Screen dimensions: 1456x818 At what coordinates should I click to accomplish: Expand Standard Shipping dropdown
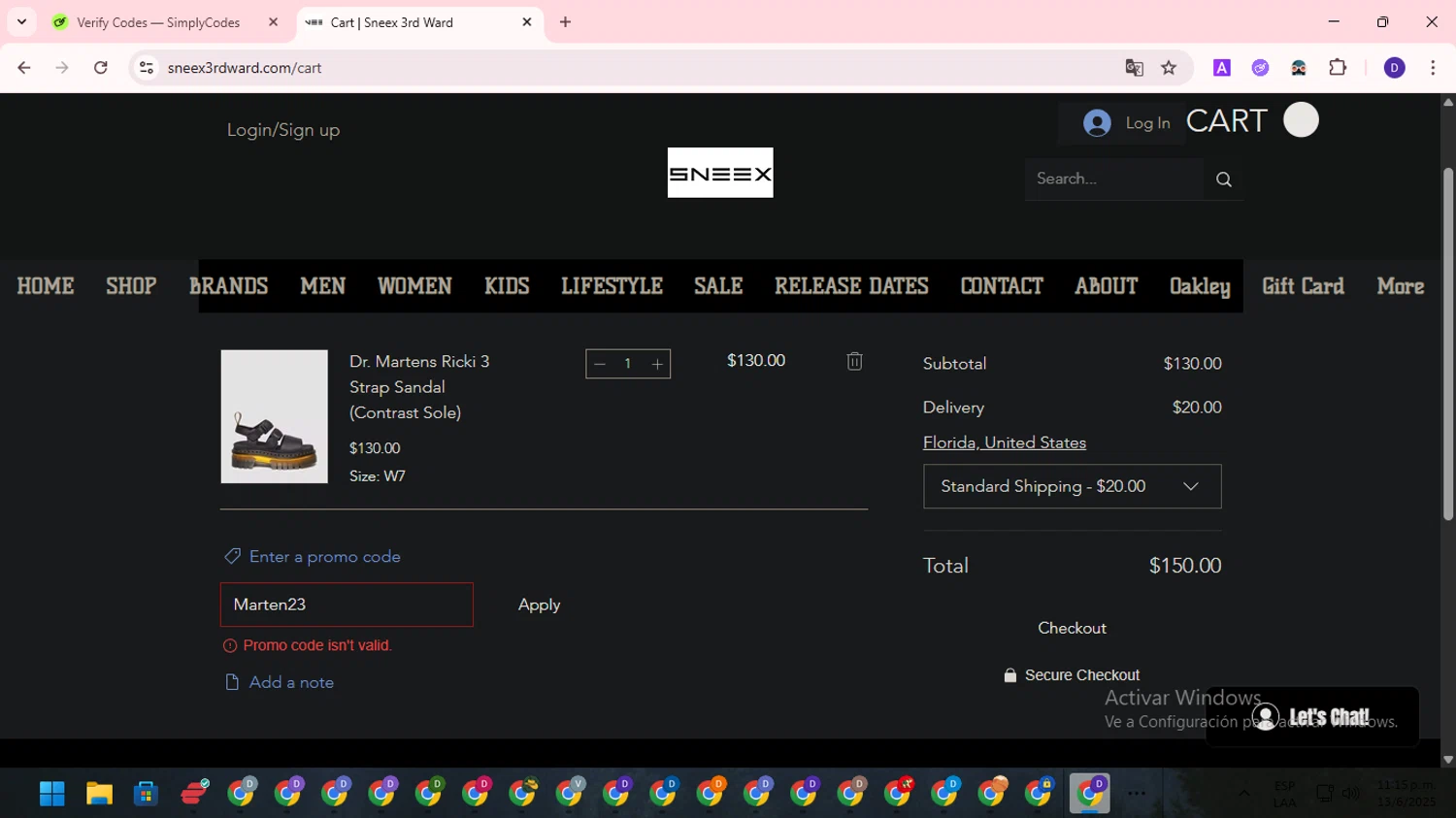(1073, 486)
